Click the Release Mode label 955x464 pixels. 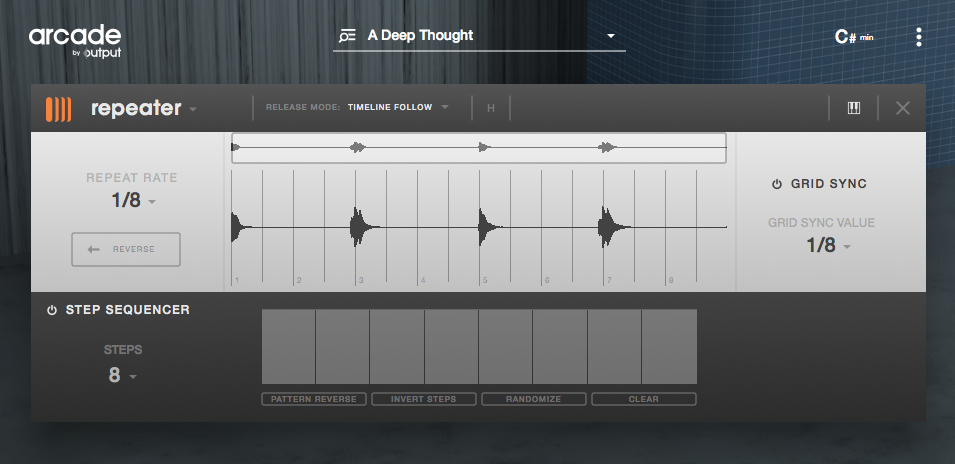[x=303, y=107]
